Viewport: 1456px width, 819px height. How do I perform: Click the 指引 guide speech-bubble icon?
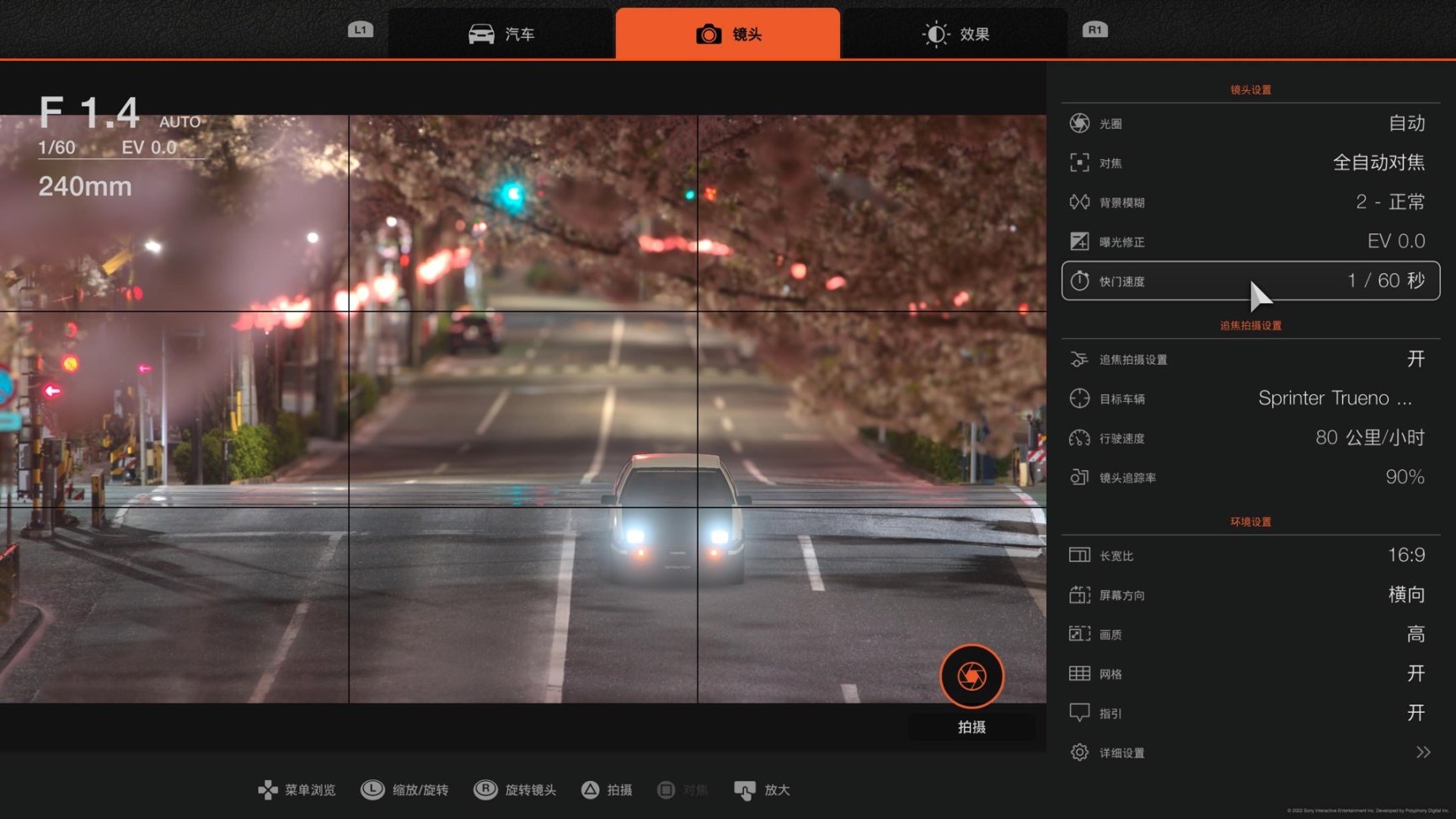pos(1079,713)
